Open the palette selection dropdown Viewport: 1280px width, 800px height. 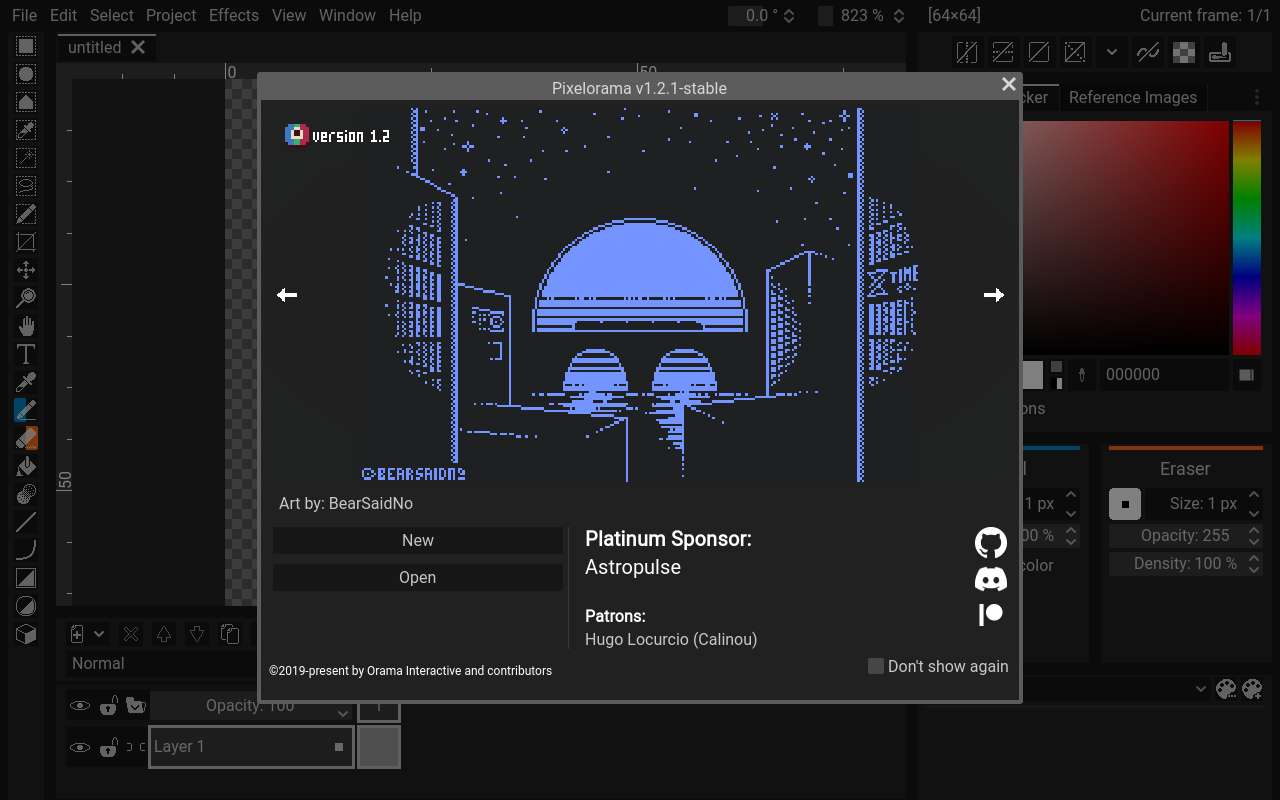point(1115,689)
